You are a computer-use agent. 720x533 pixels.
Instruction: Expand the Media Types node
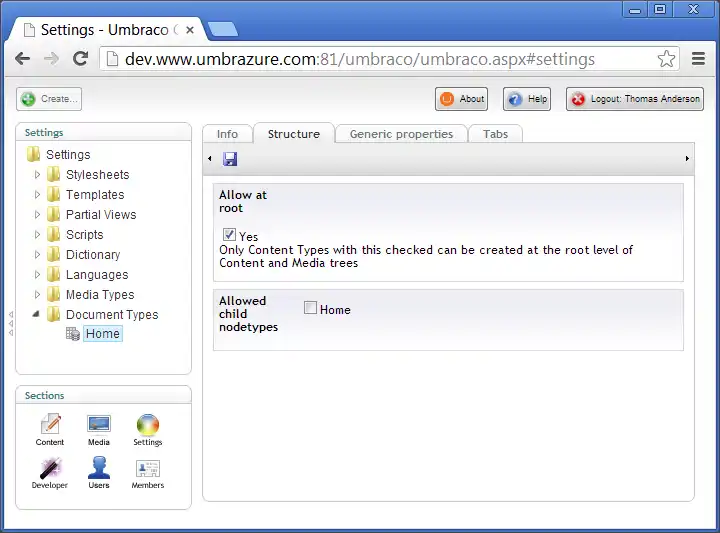[x=38, y=294]
